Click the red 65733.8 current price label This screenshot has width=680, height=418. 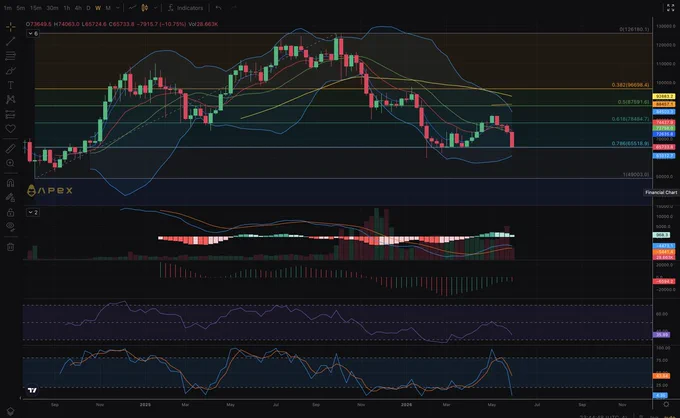click(664, 147)
